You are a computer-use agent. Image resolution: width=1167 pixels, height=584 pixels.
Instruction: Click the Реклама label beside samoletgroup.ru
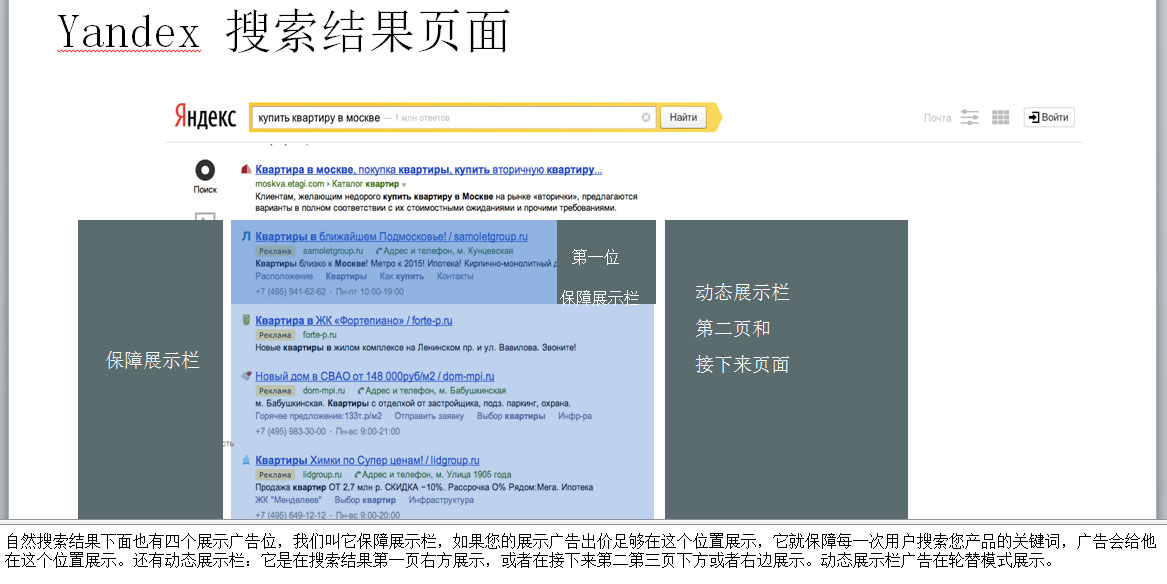click(x=275, y=251)
